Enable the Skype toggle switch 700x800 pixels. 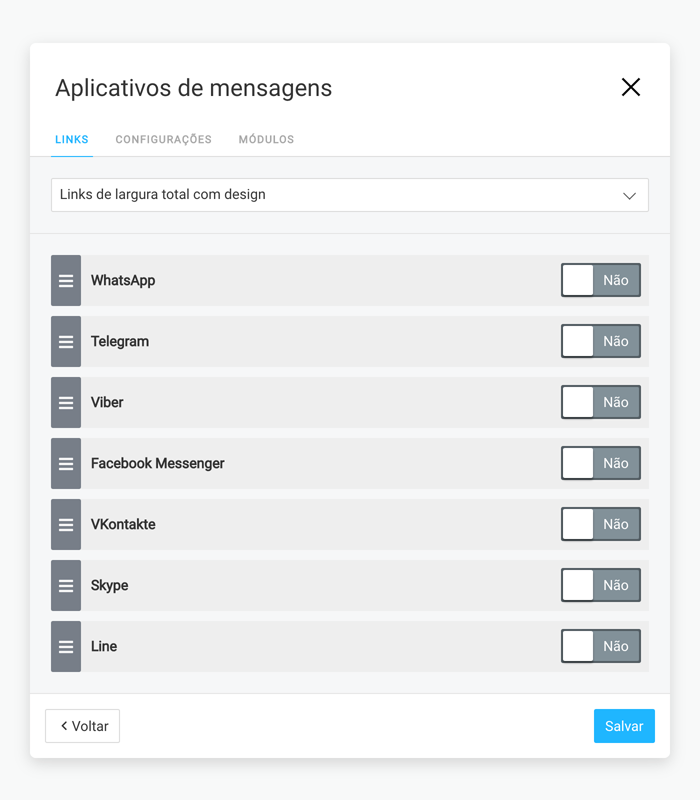coord(601,585)
